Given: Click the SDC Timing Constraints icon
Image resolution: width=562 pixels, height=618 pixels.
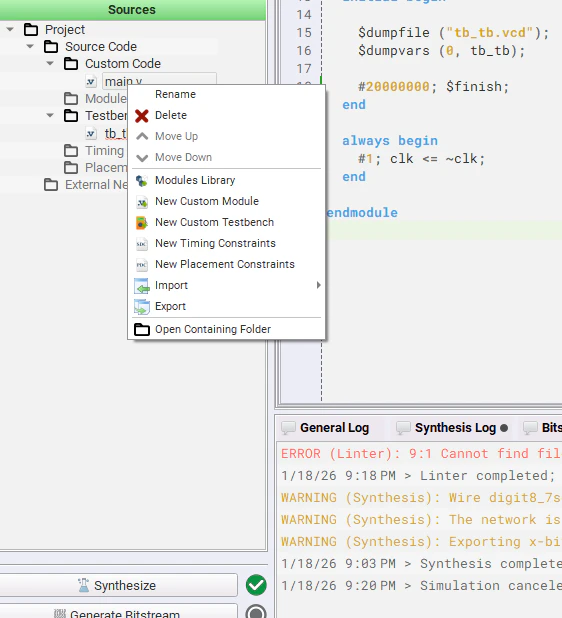Looking at the screenshot, I should coord(142,244).
